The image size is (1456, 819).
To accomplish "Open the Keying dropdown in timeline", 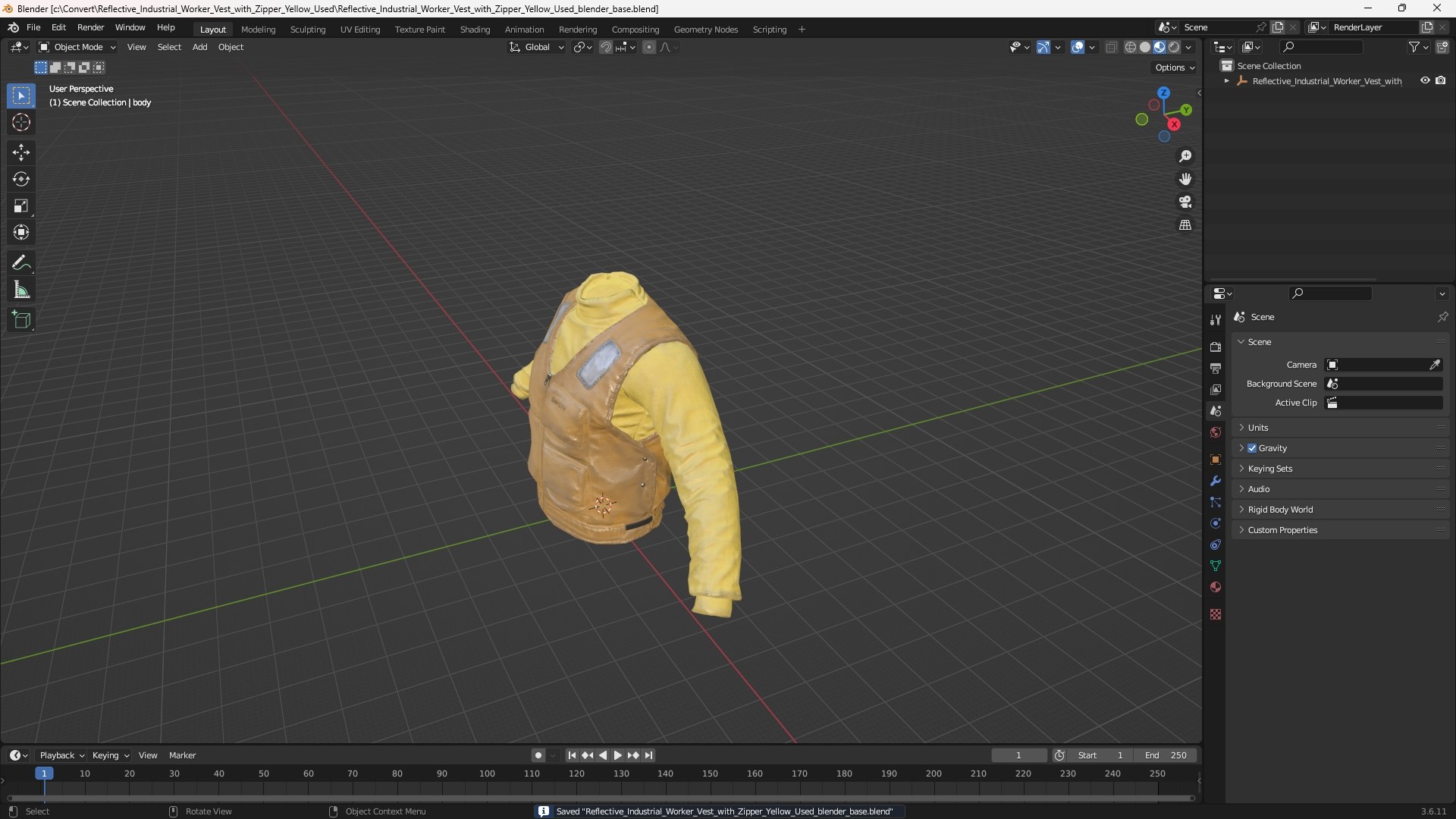I will (111, 755).
